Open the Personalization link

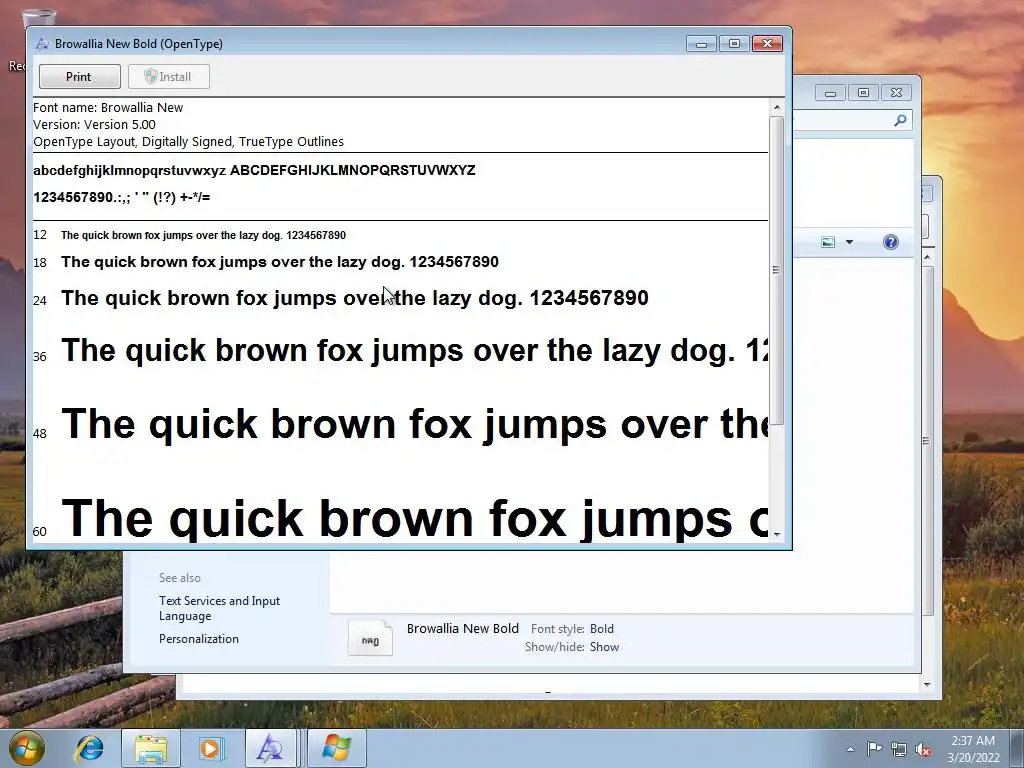click(x=199, y=639)
